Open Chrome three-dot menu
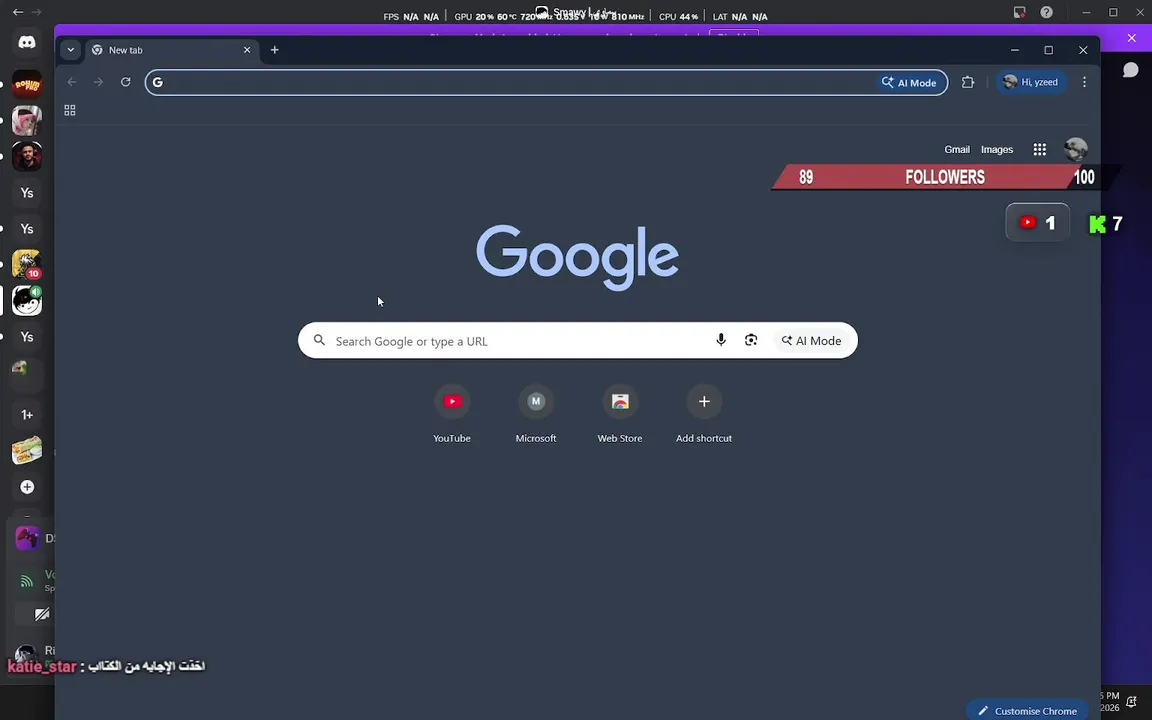This screenshot has height=720, width=1152. point(1084,82)
